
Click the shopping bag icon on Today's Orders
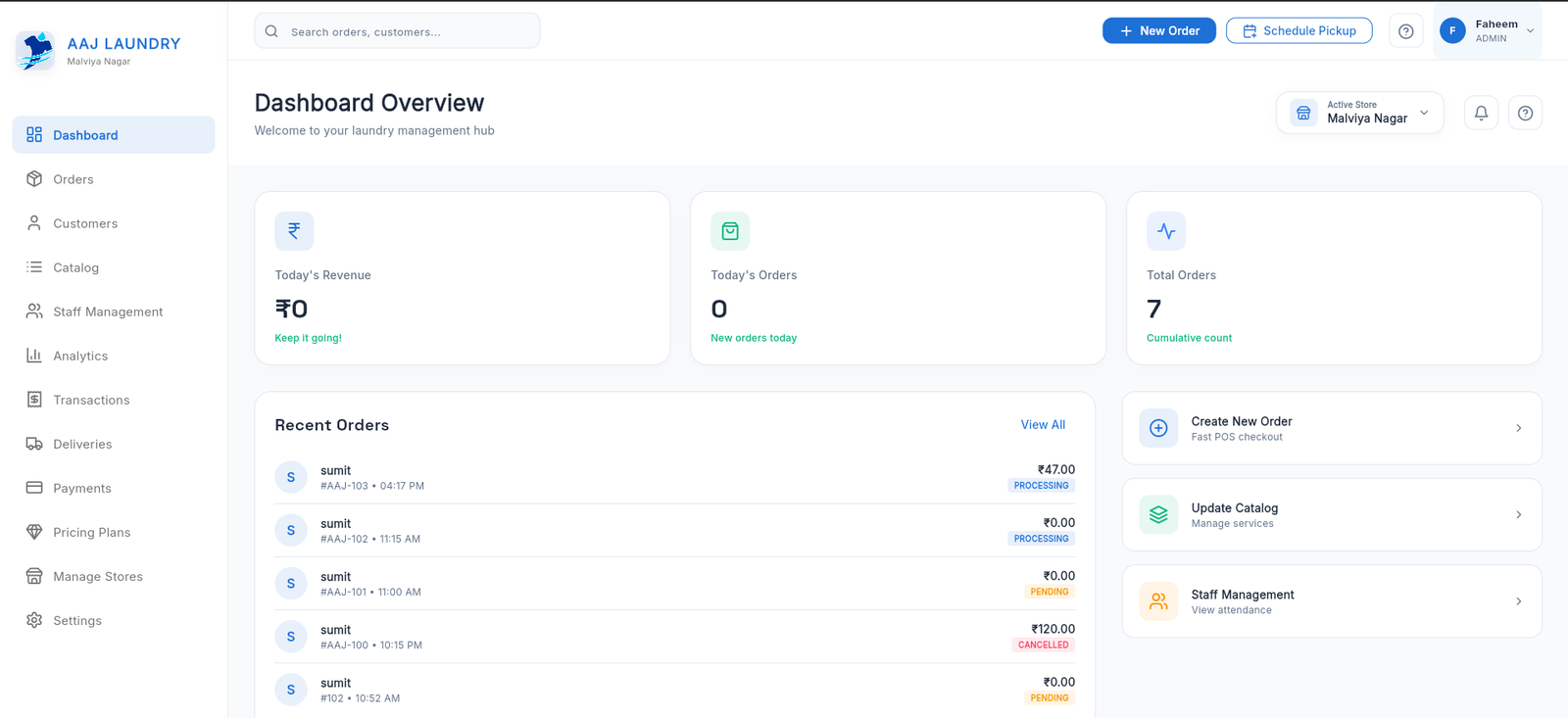(730, 231)
